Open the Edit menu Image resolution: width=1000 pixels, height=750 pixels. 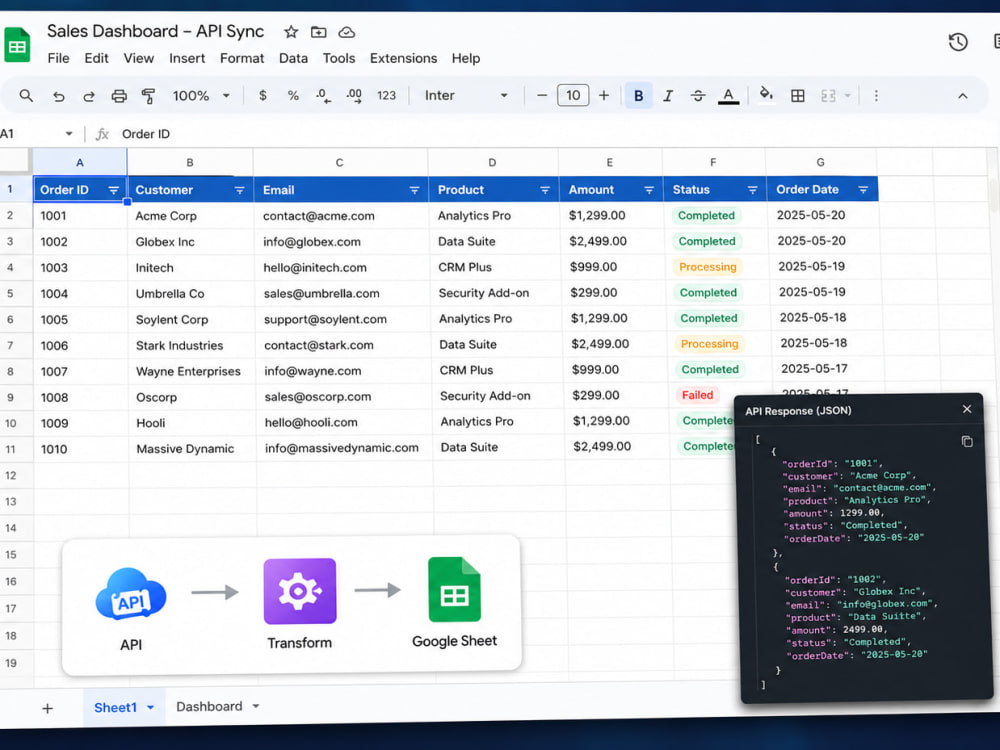tap(96, 58)
